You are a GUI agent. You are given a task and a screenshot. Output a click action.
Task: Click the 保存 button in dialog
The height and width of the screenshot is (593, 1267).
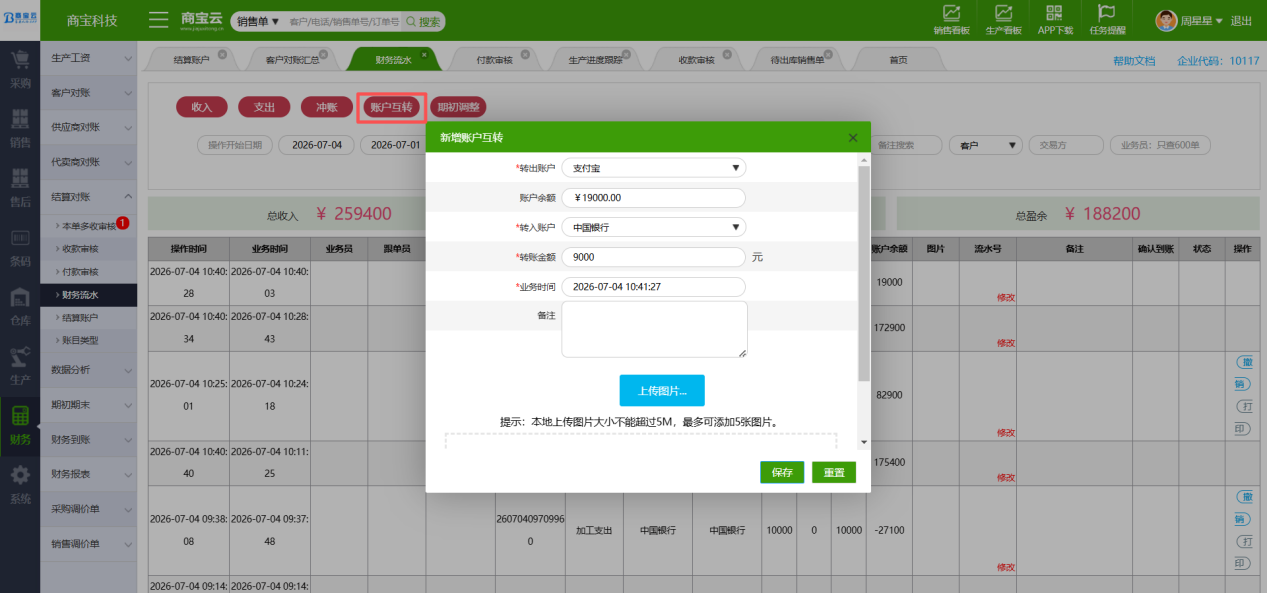tap(782, 472)
